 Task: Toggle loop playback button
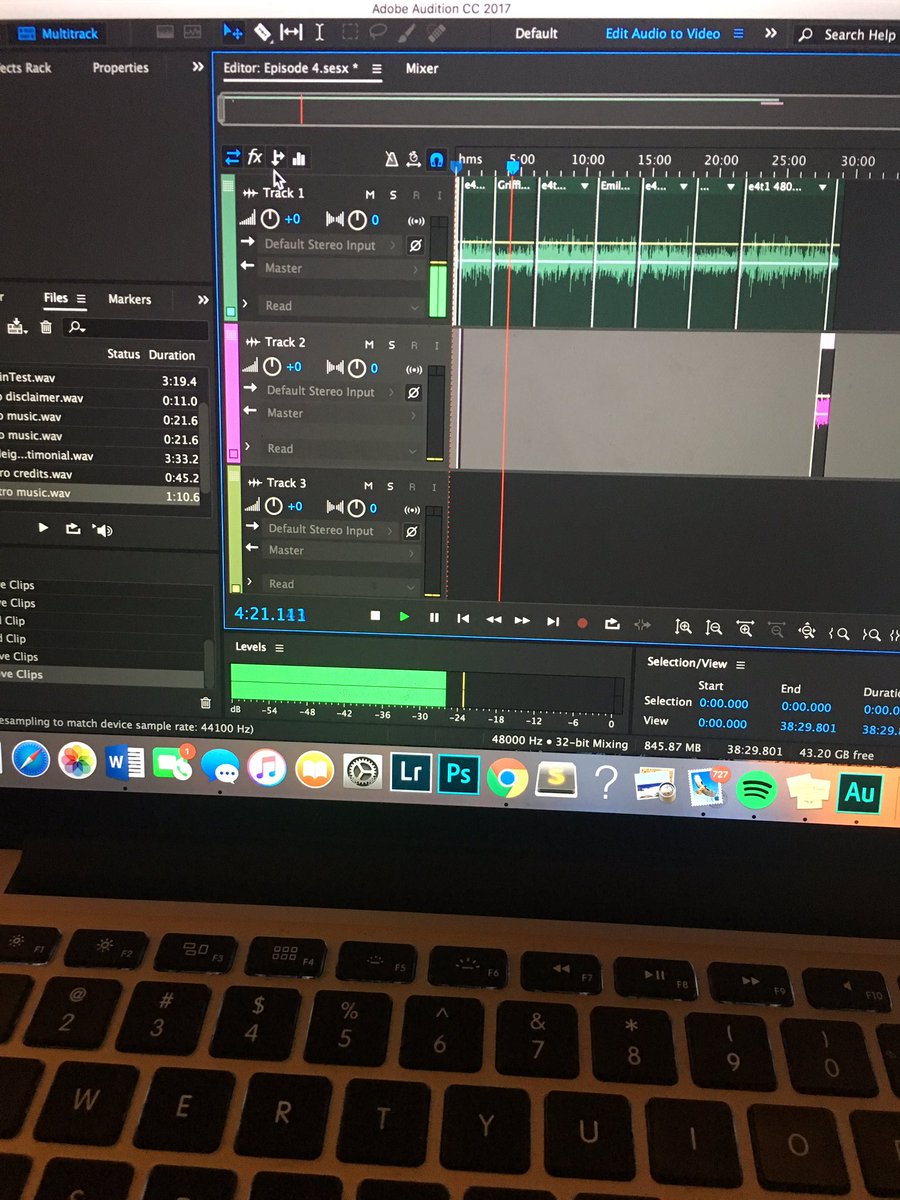click(612, 624)
